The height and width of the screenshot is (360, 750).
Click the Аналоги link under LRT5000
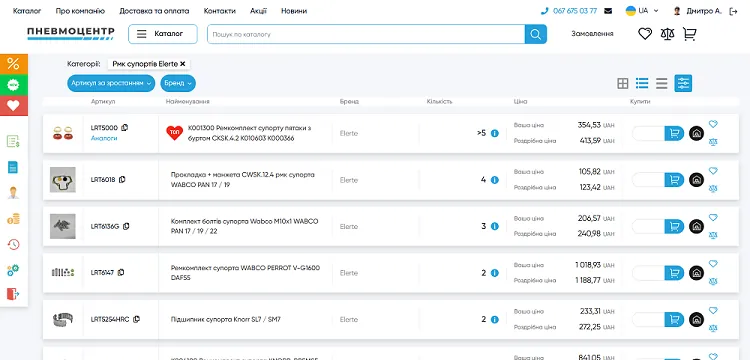click(x=104, y=138)
